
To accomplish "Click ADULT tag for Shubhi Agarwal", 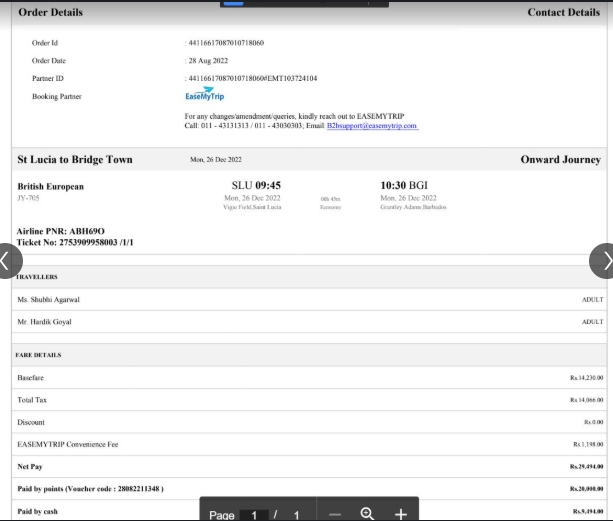I will pos(592,300).
